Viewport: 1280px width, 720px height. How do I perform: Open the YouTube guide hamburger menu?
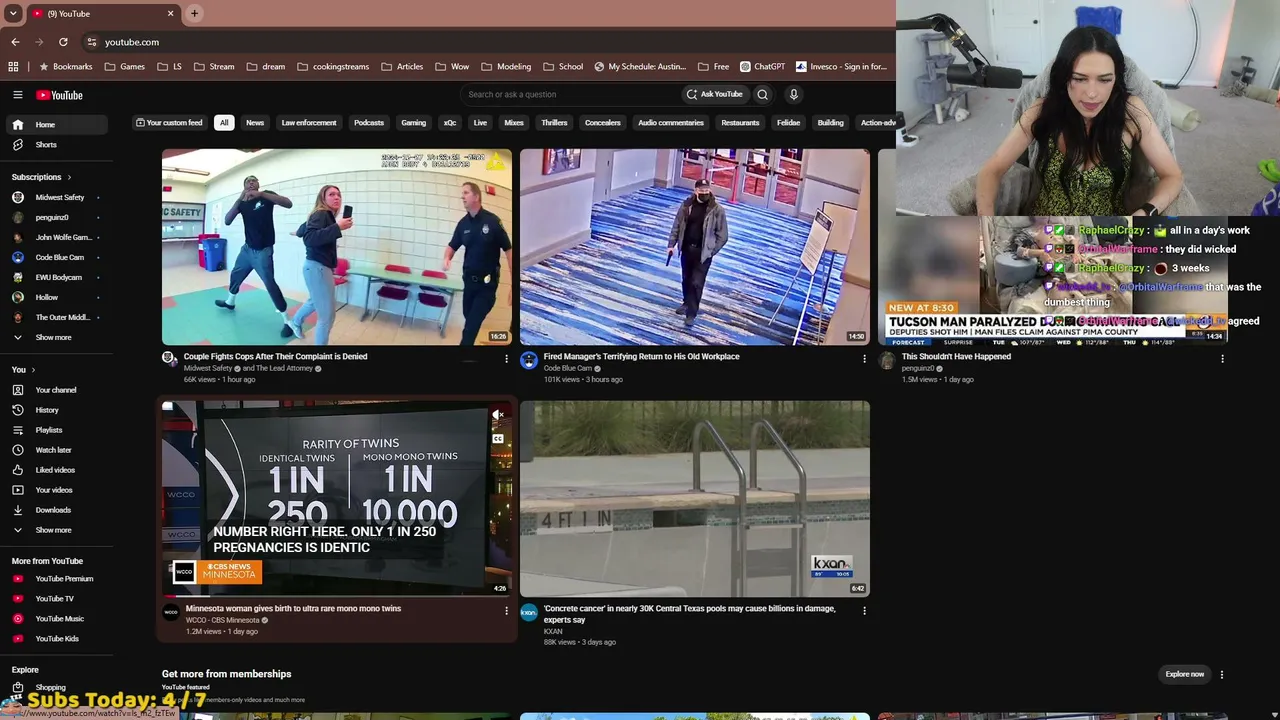pos(17,95)
